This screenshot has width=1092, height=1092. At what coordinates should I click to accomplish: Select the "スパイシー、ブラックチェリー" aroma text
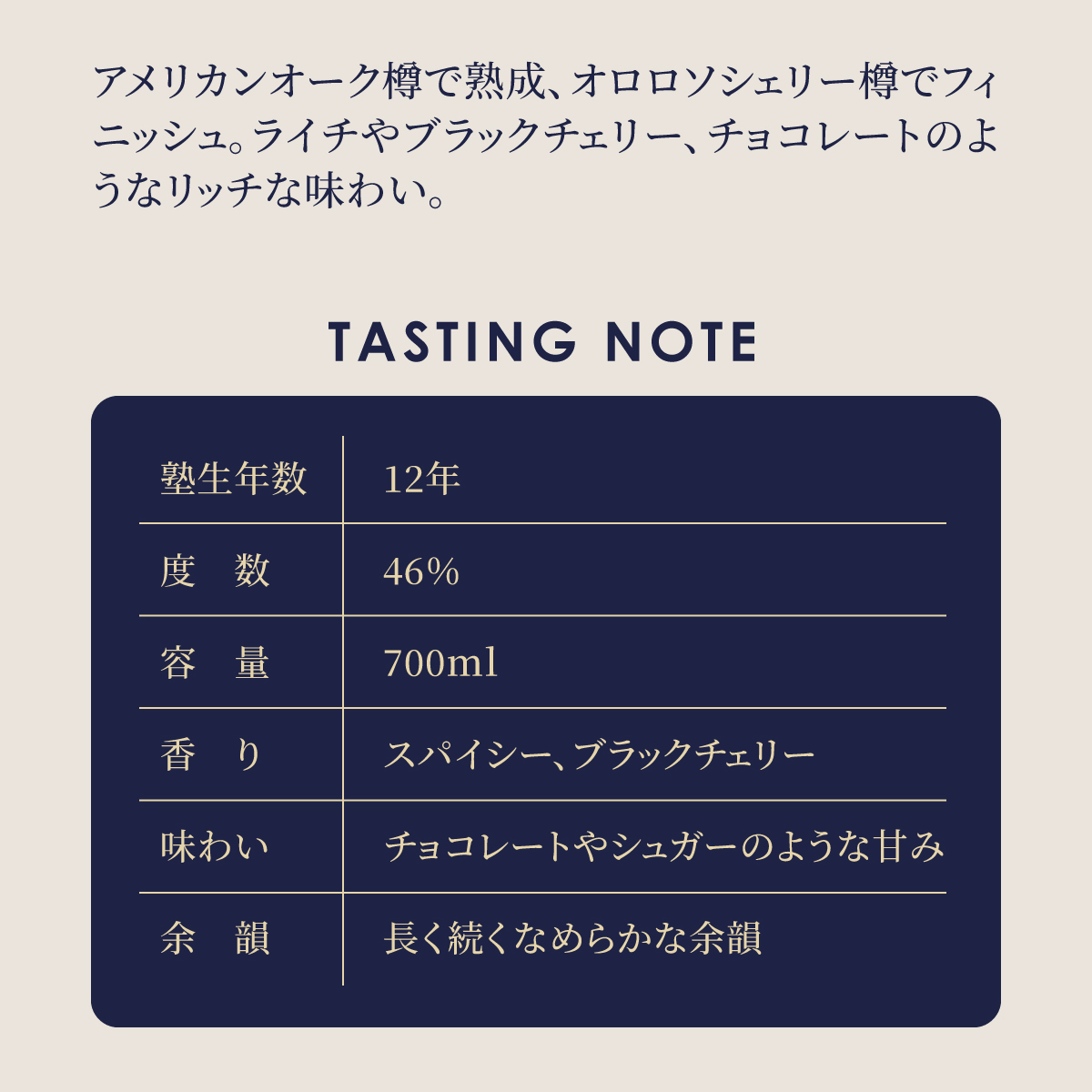[x=599, y=755]
